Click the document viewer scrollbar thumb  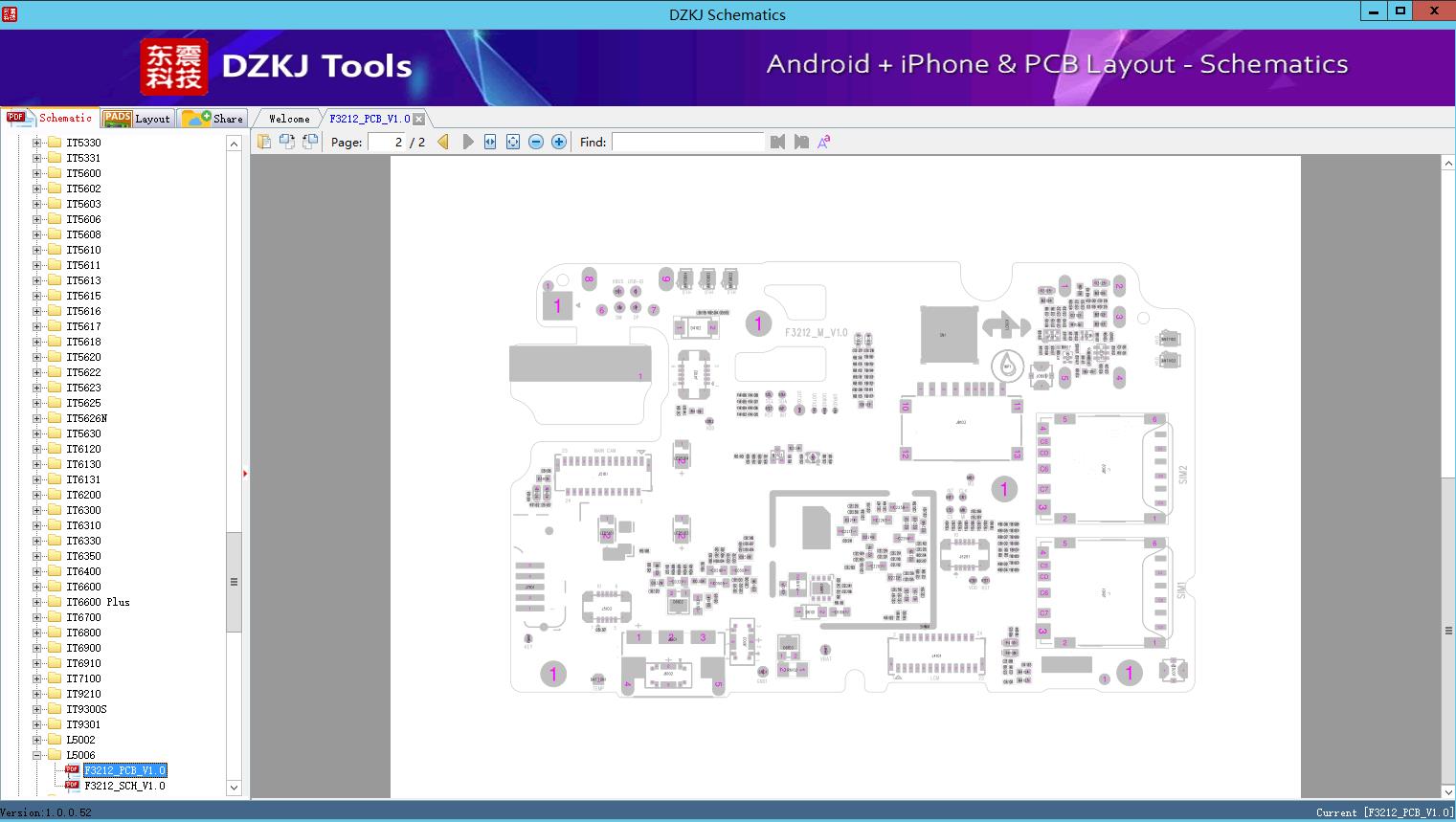1447,630
